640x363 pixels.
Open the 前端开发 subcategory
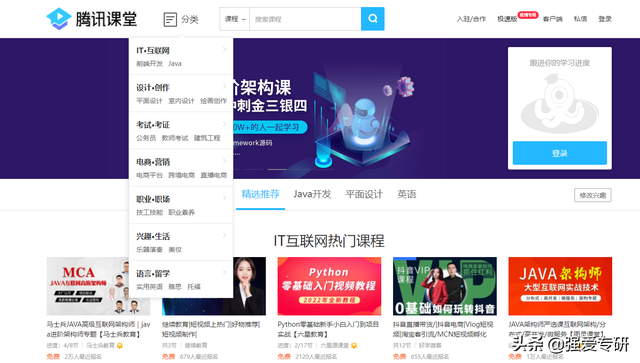click(x=149, y=64)
